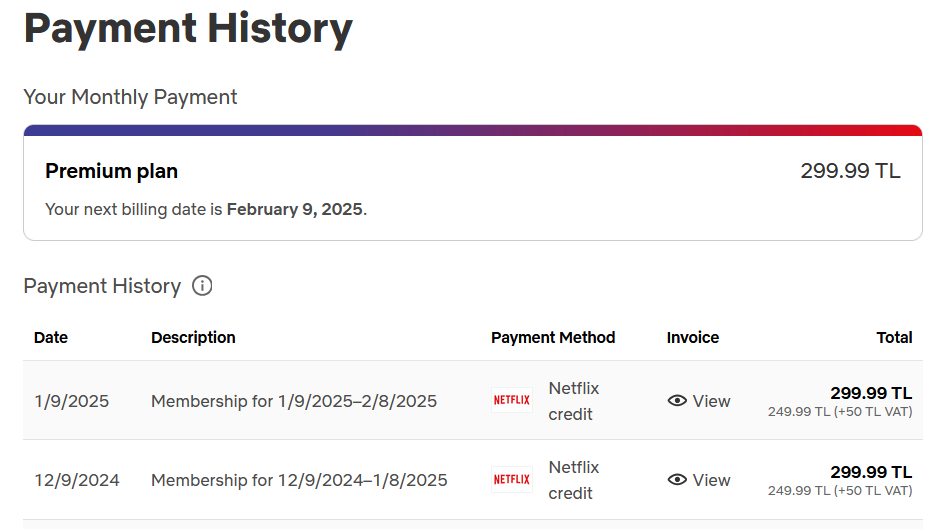
Task: Click the Netflix logo in the 1/9/2025 row
Action: (x=512, y=400)
